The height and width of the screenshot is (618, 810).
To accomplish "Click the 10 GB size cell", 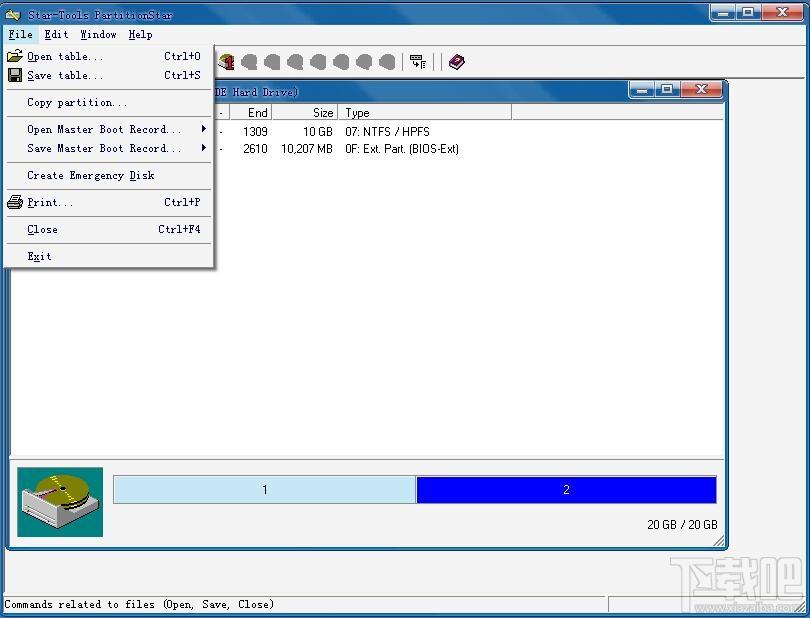I will coord(318,131).
